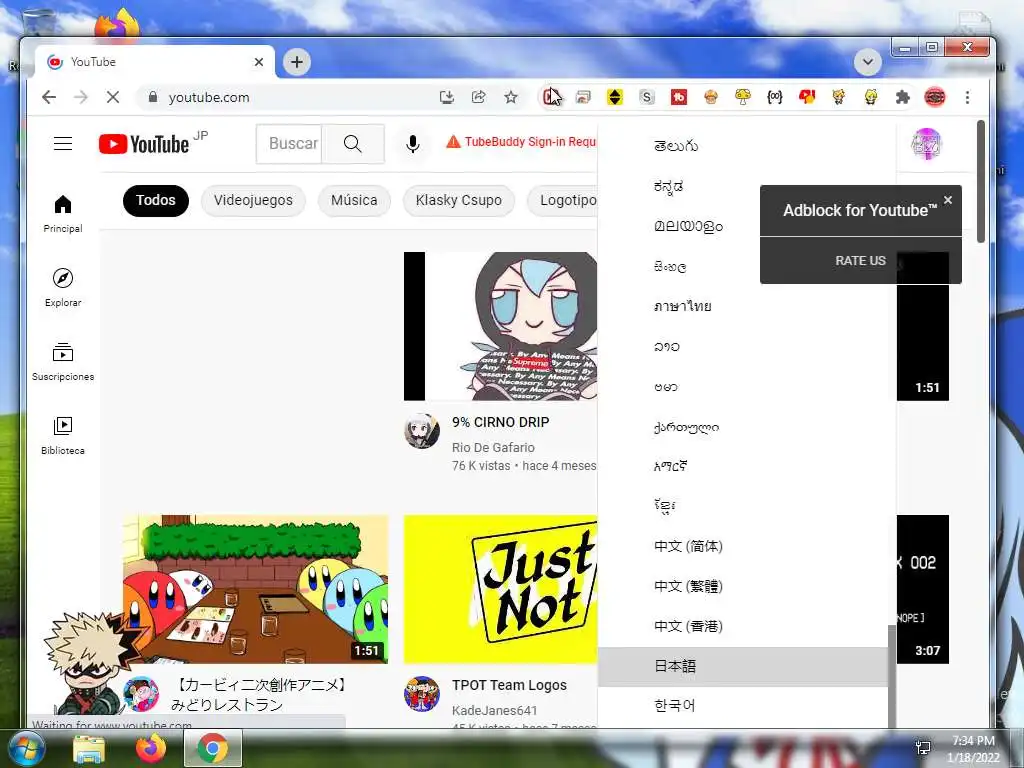
Task: Select the Videojuegos filter chip
Action: tap(253, 200)
